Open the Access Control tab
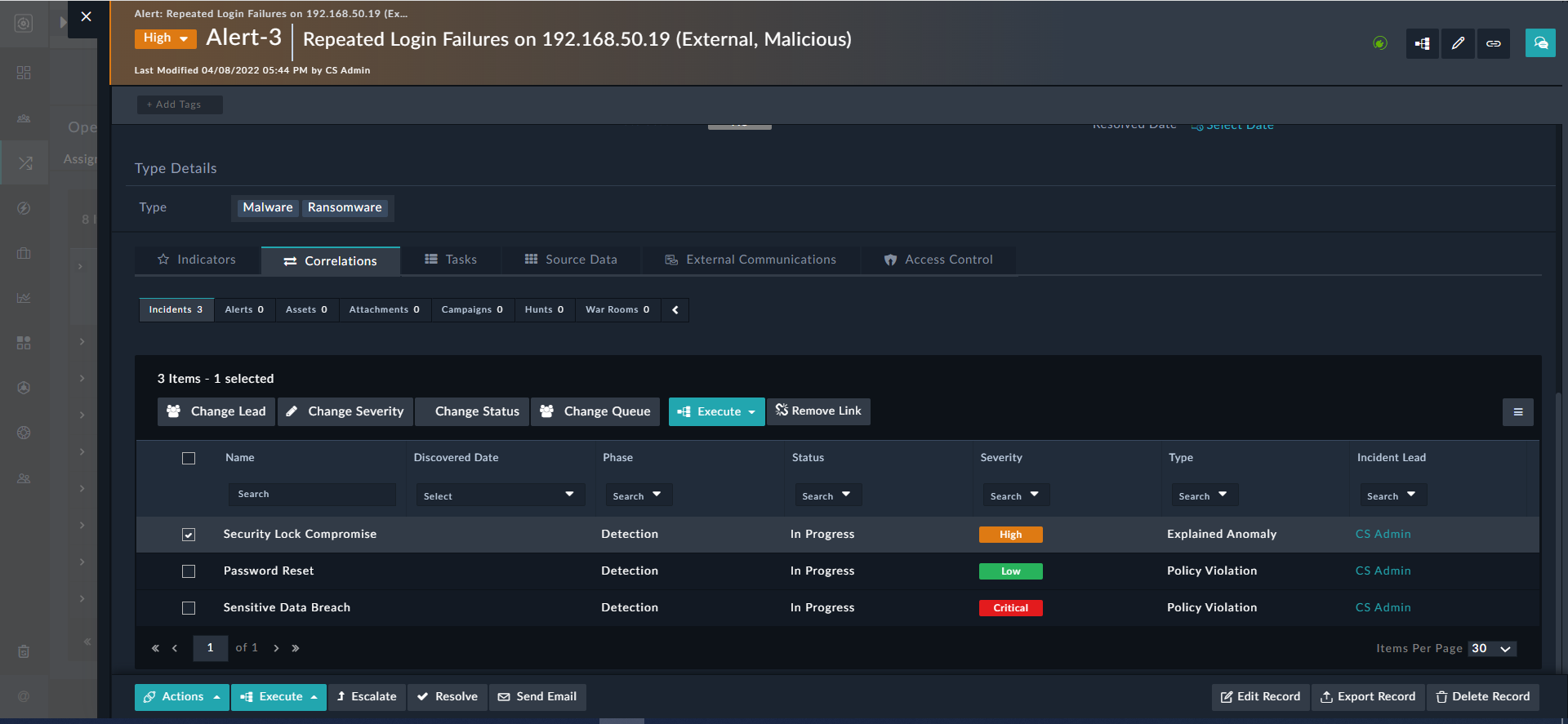 coord(938,260)
